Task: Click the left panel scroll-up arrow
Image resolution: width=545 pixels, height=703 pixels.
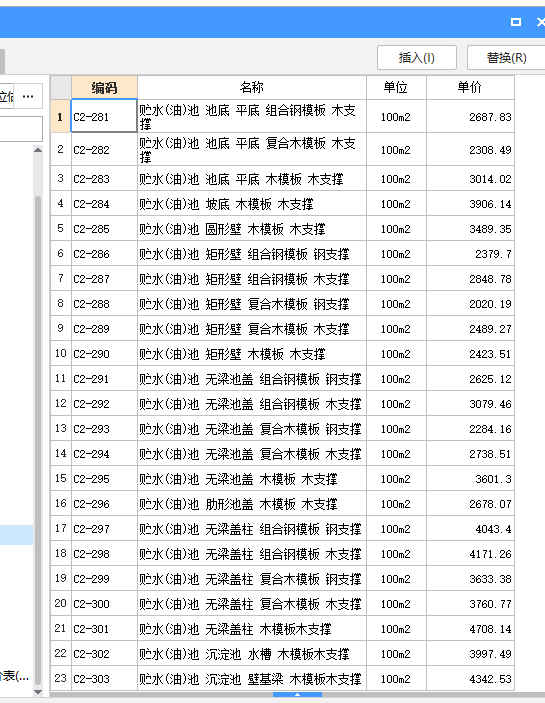Action: [38, 150]
